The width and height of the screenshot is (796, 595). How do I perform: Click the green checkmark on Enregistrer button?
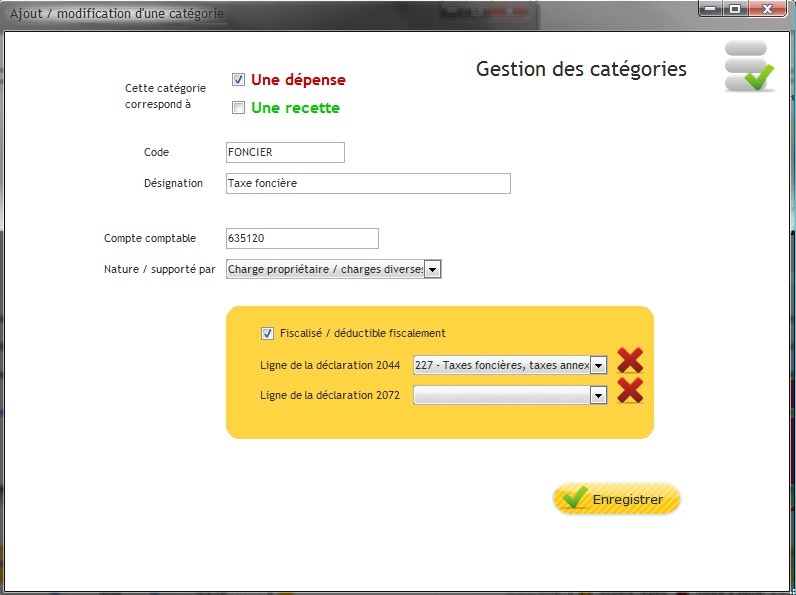pos(575,498)
